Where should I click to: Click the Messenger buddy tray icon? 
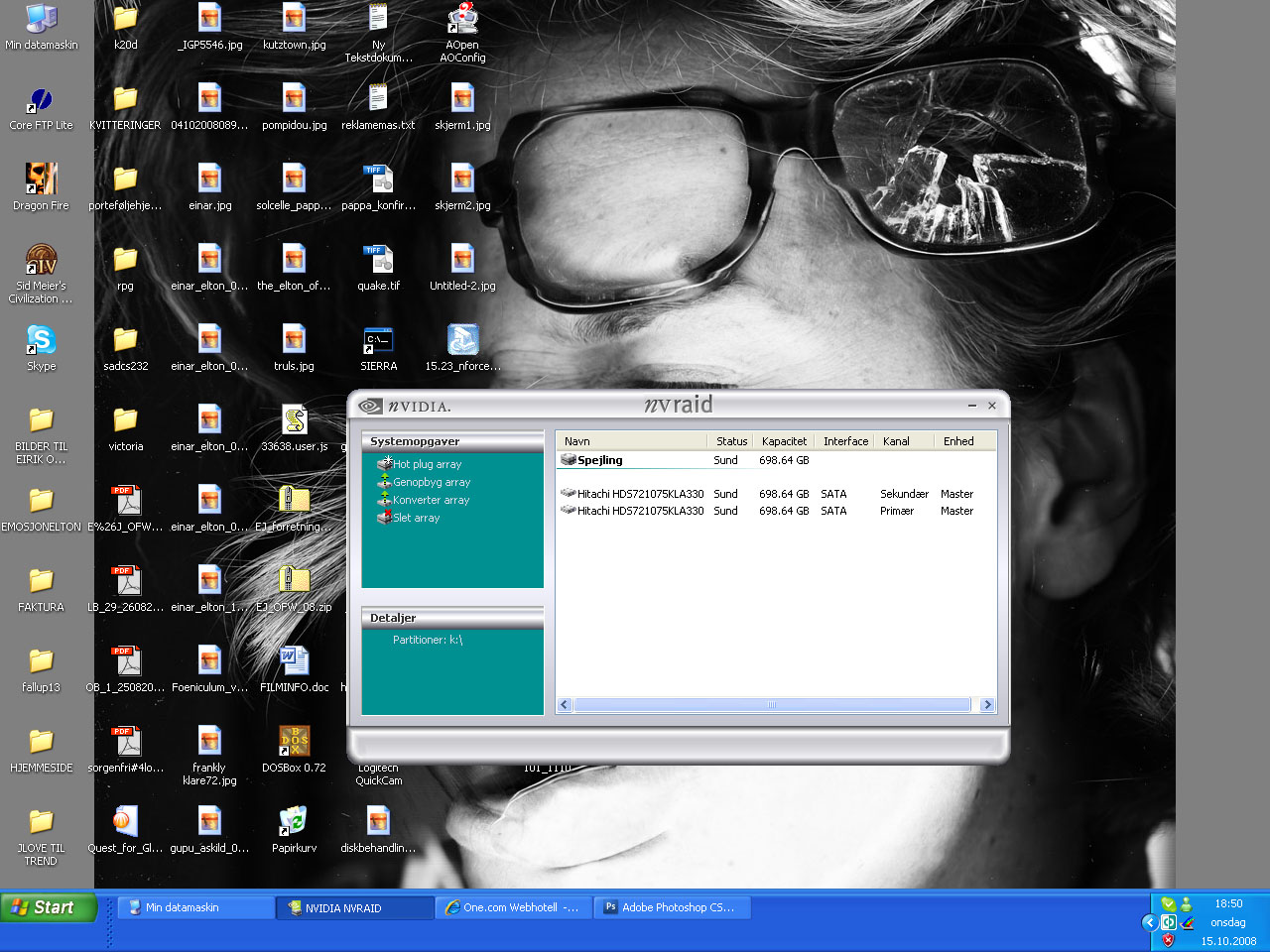[x=1187, y=903]
